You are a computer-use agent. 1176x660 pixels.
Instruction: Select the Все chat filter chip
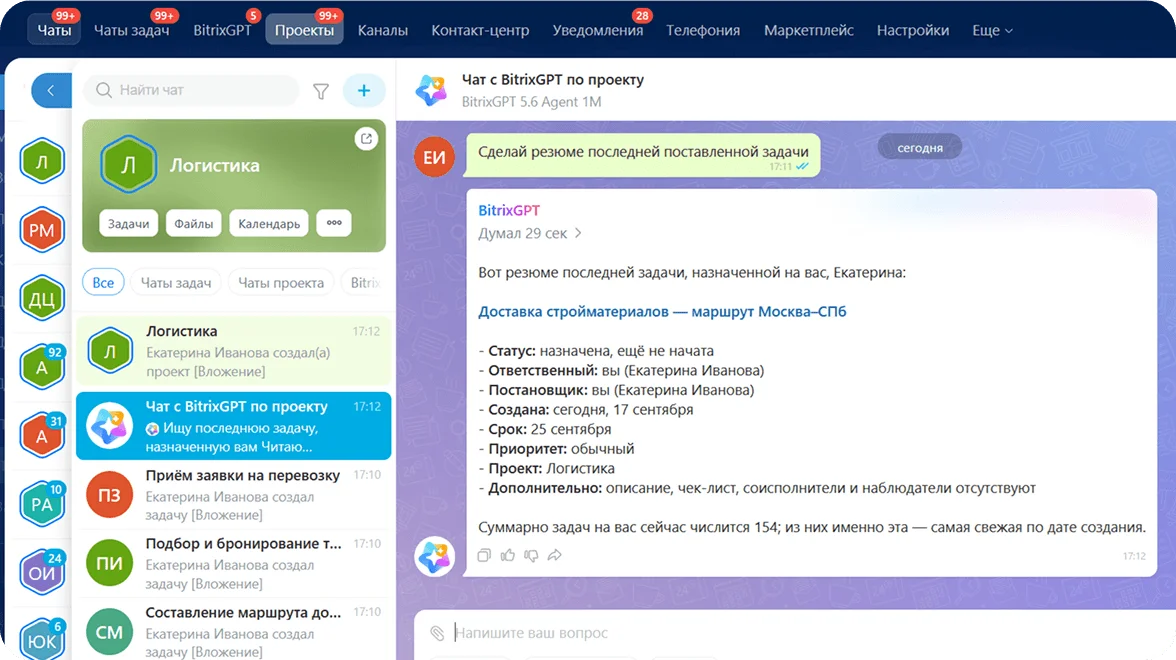(x=104, y=283)
